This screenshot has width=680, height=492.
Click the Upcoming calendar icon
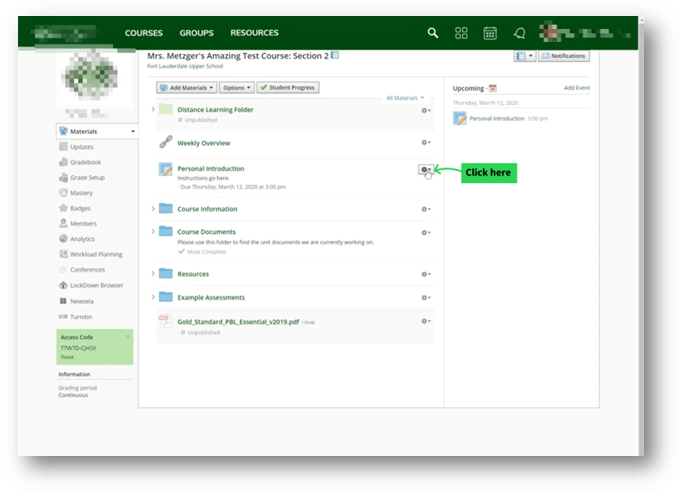click(x=493, y=88)
